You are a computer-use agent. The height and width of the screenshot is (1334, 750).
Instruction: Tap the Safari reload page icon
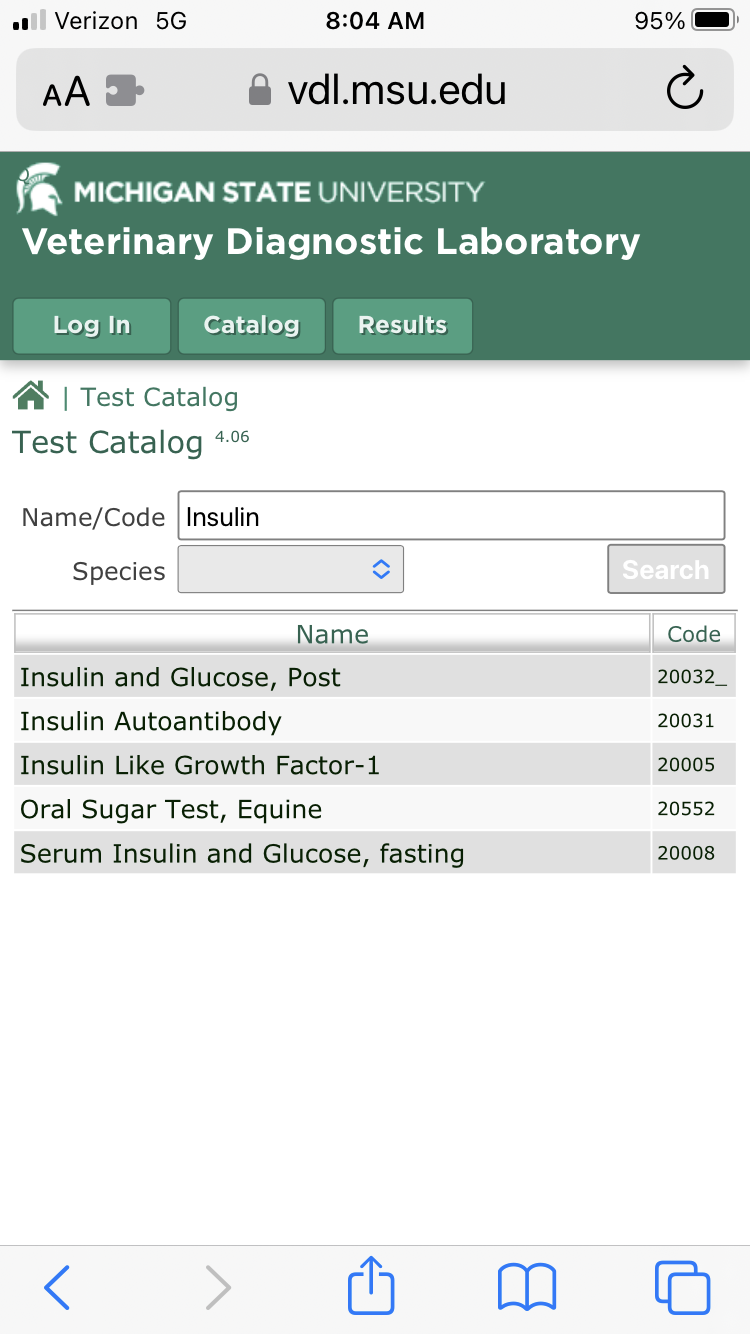tap(685, 91)
